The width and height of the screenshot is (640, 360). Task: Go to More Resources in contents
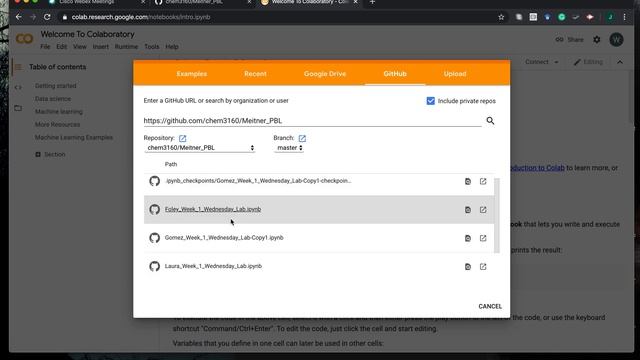pos(58,124)
